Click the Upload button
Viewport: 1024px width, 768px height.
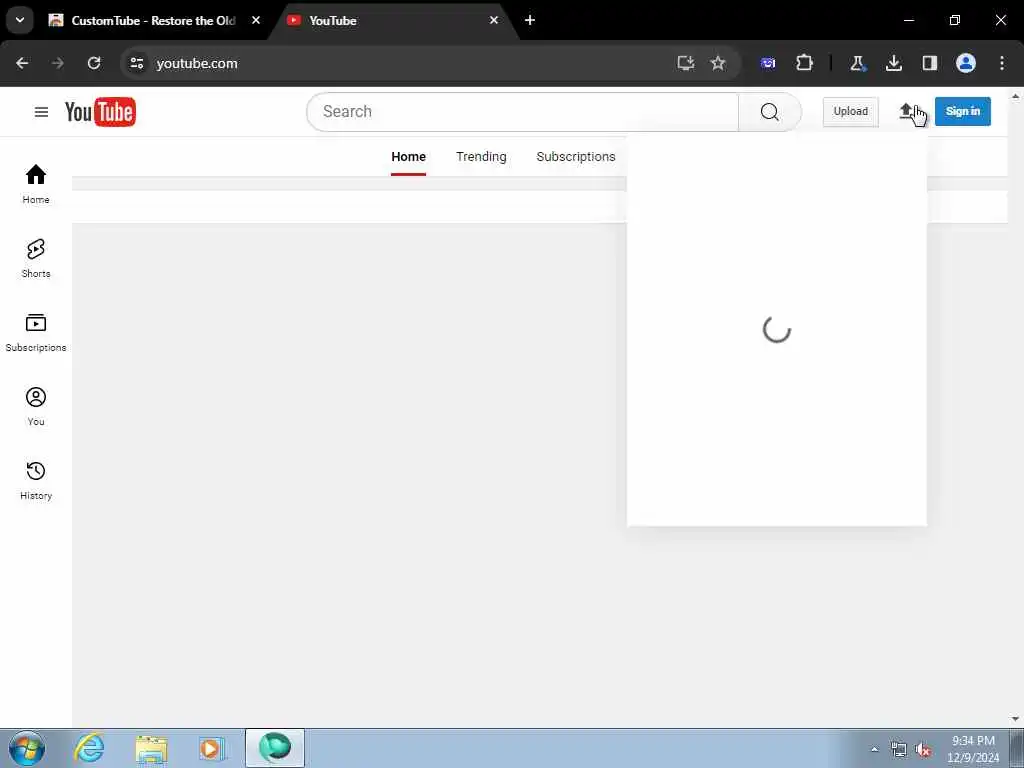pyautogui.click(x=850, y=112)
